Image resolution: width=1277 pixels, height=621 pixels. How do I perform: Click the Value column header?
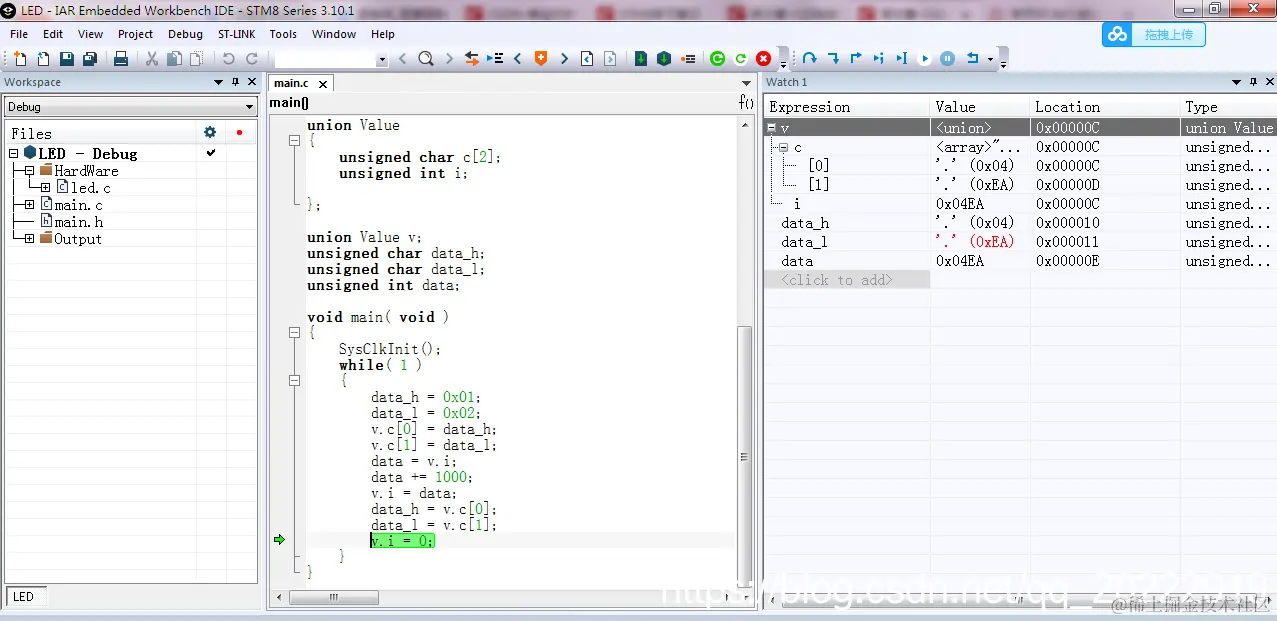point(980,107)
